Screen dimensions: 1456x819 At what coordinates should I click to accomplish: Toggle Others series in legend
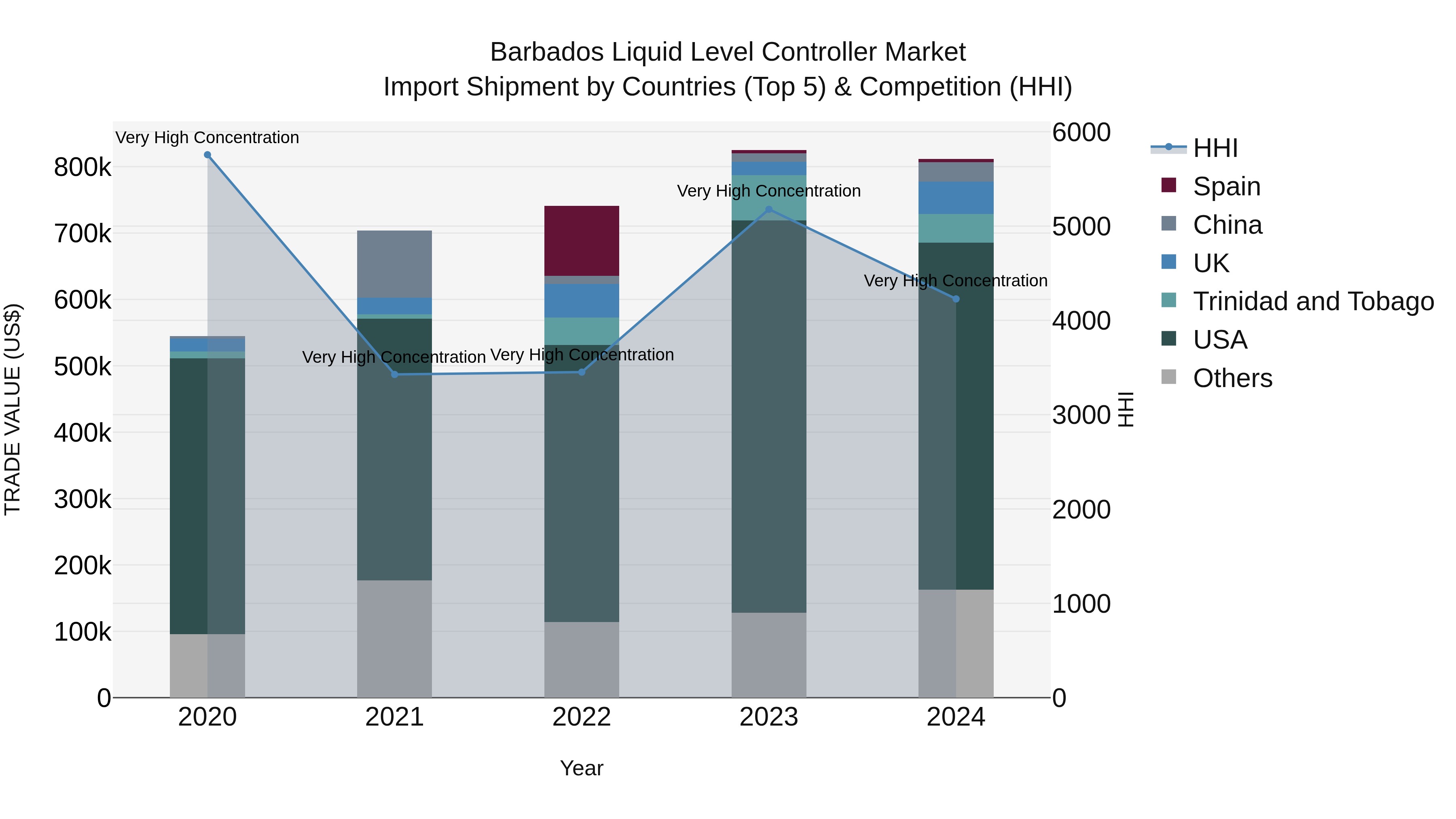pos(1216,378)
